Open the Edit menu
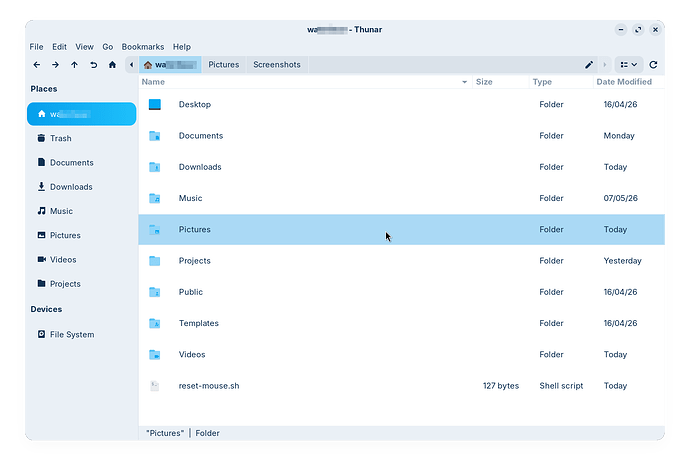The height and width of the screenshot is (471, 690). pyautogui.click(x=59, y=47)
